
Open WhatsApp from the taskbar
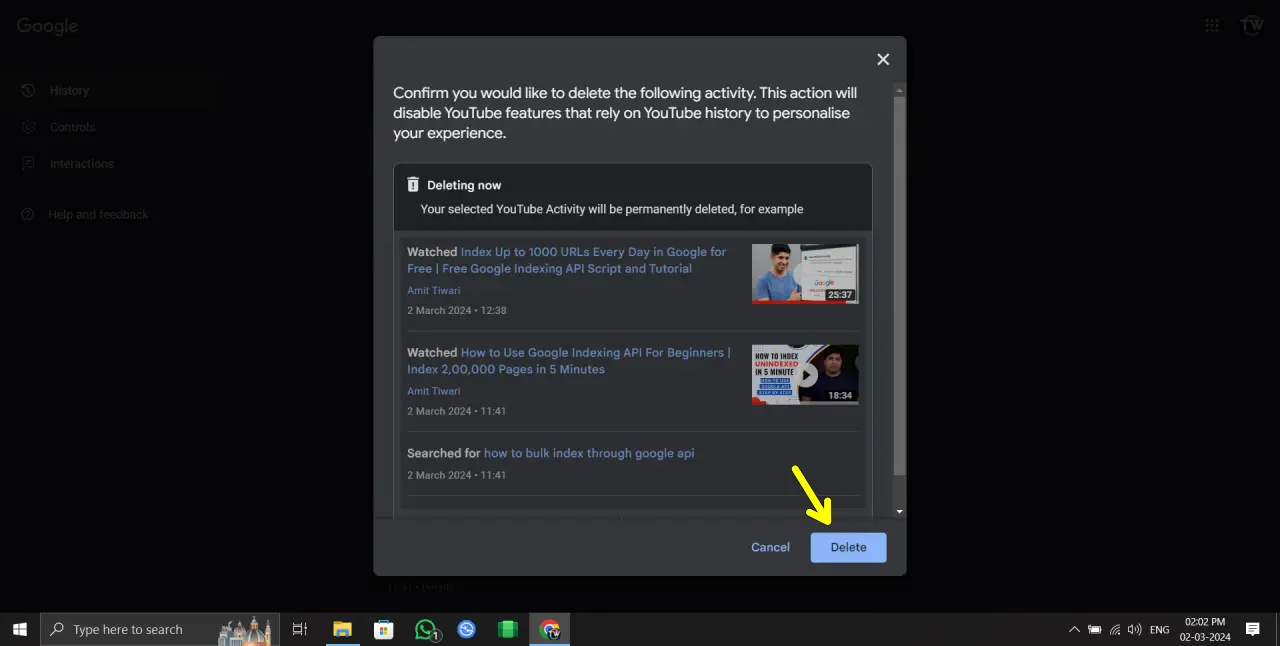[425, 629]
